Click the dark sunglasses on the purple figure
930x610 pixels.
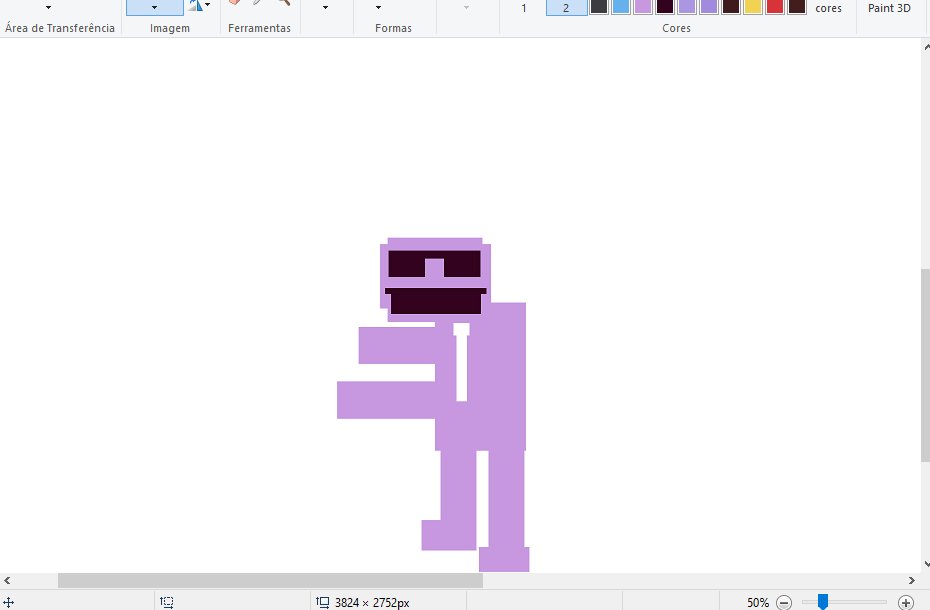coord(434,264)
